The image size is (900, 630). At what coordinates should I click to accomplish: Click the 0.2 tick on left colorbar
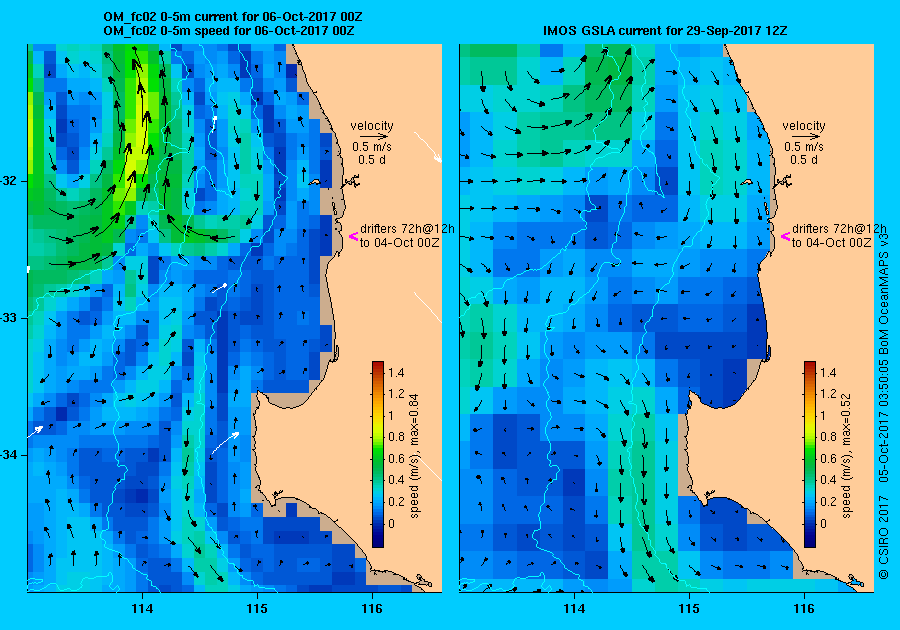(396, 502)
